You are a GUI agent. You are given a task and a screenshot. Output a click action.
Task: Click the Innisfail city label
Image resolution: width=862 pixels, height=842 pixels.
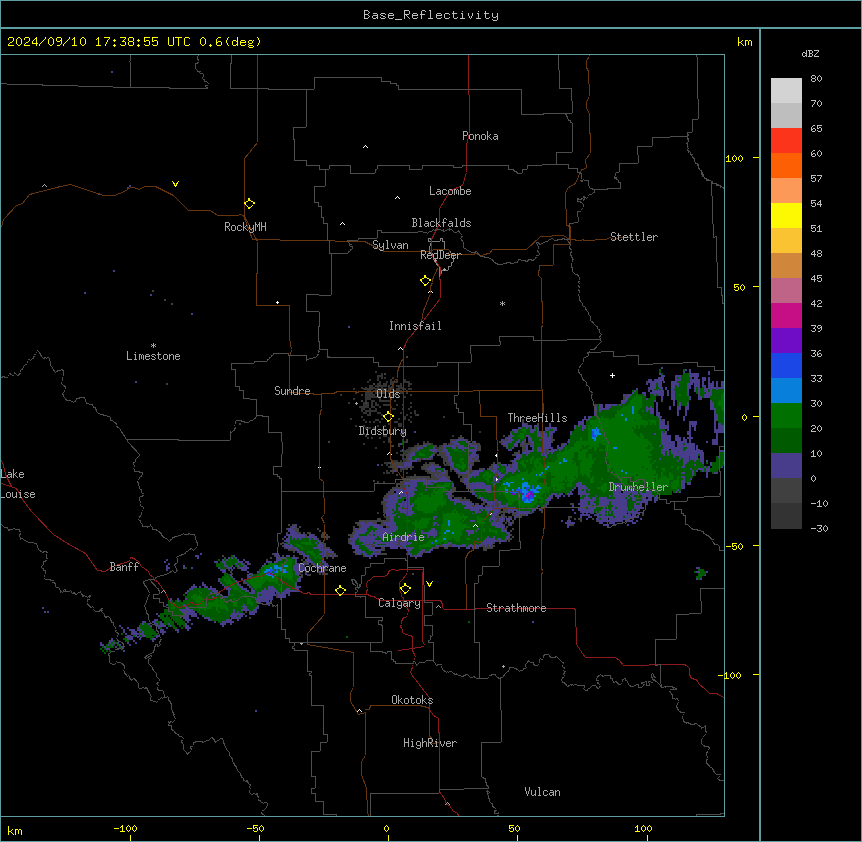click(415, 326)
